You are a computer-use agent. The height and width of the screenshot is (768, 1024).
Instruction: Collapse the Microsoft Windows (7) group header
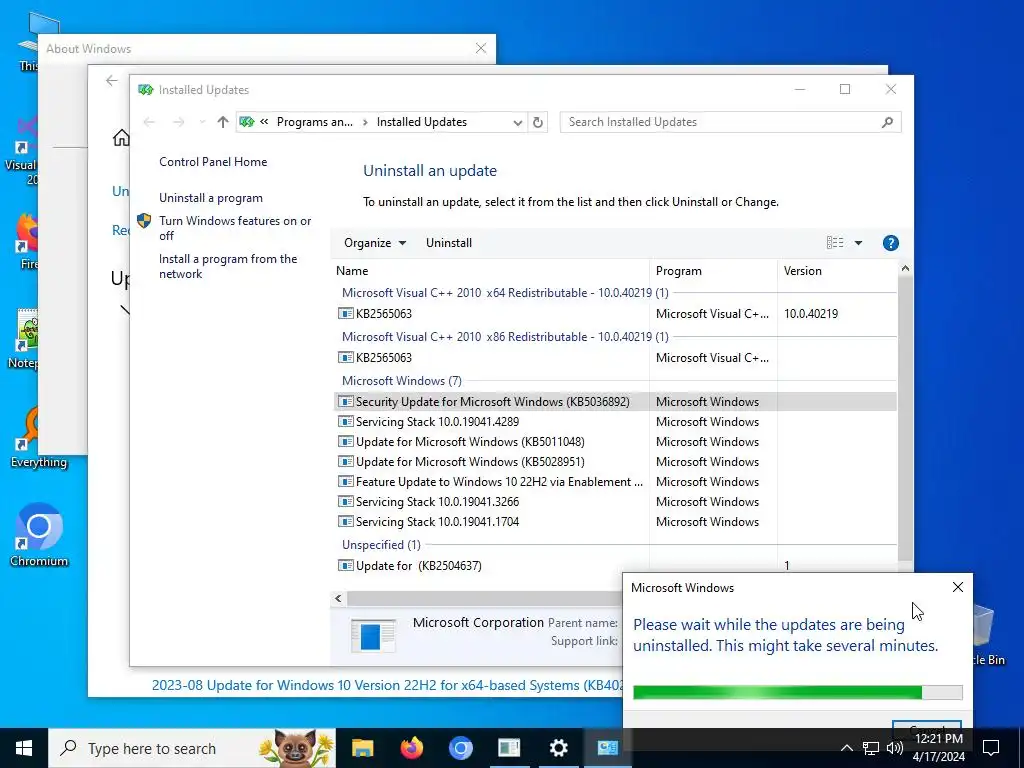(x=402, y=381)
